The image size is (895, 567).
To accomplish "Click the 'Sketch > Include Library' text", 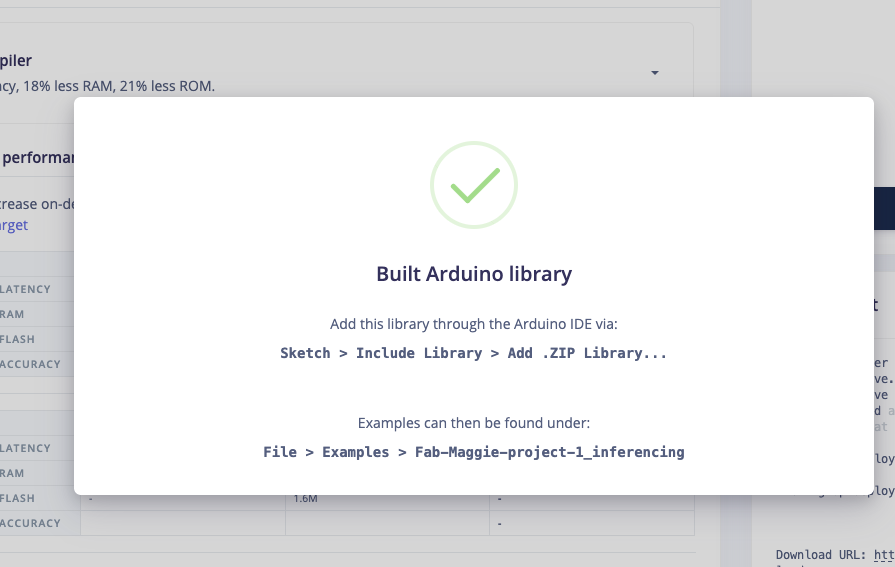I will [x=381, y=353].
